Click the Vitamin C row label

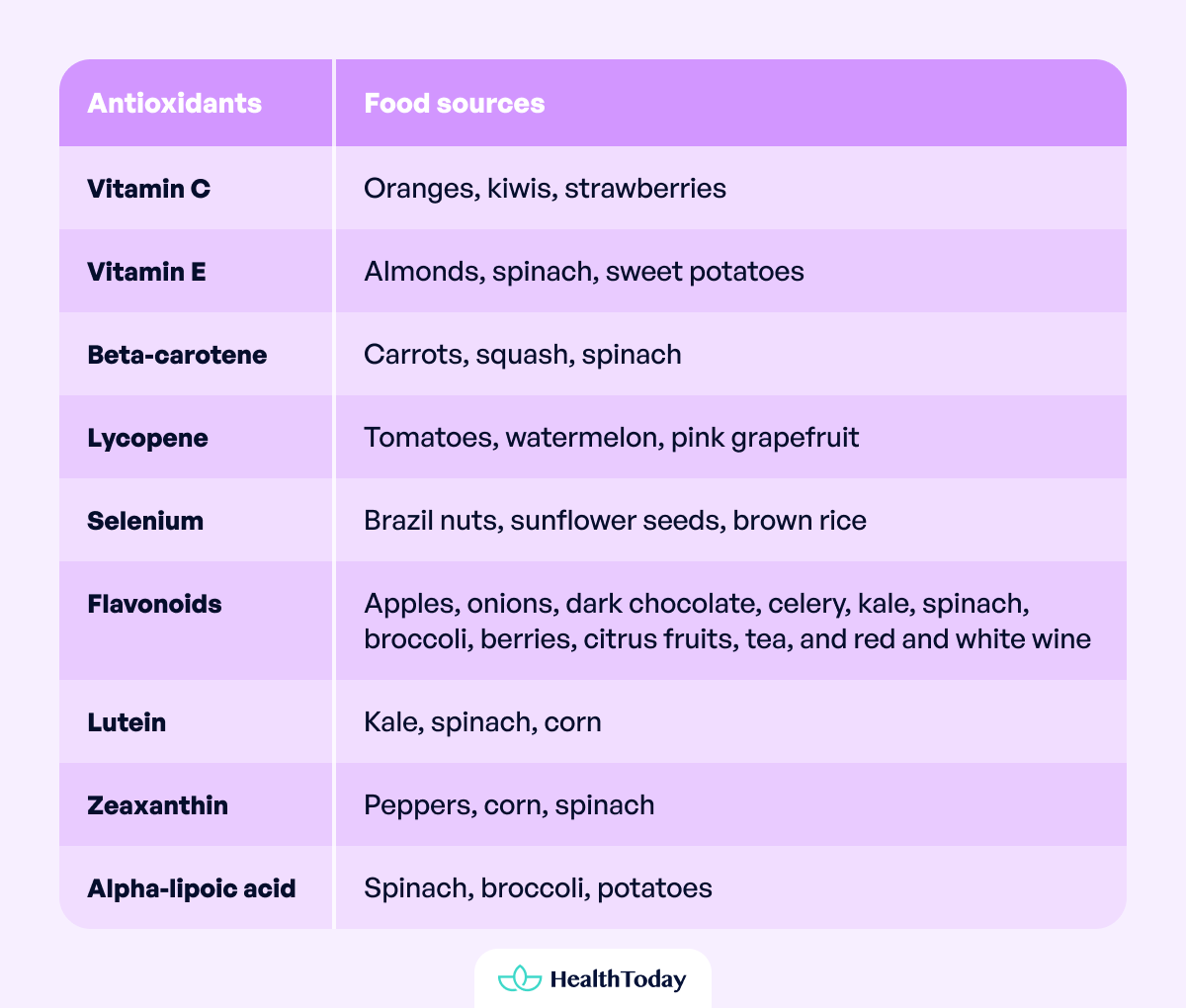coord(149,189)
